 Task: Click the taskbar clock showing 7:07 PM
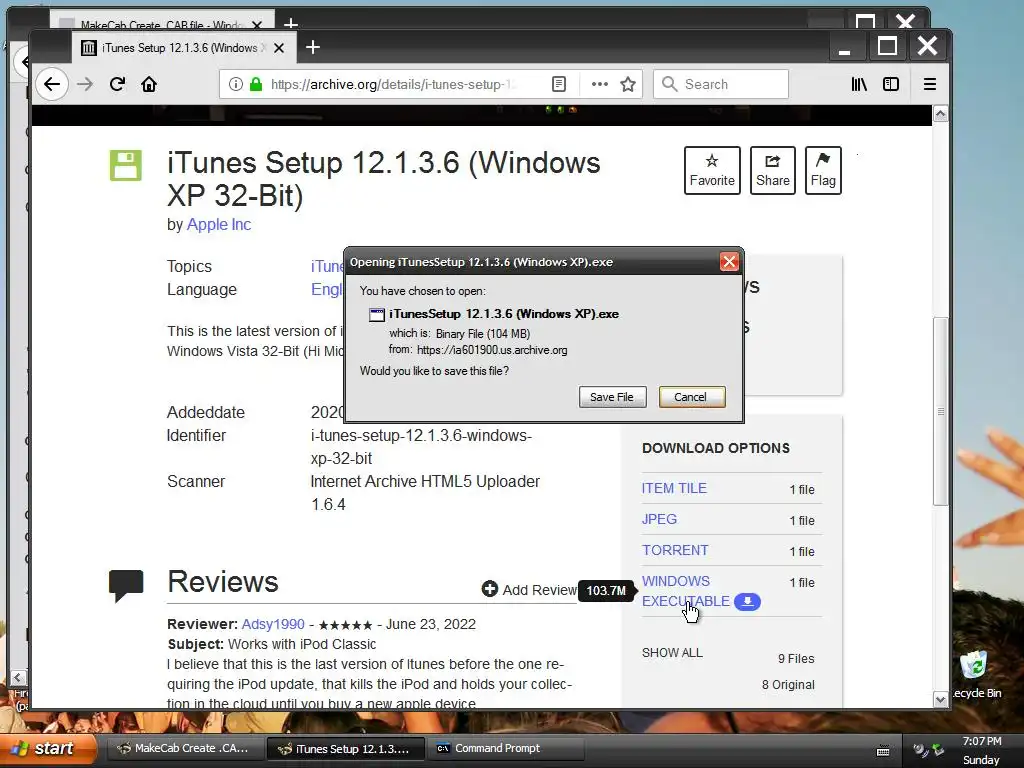(982, 741)
